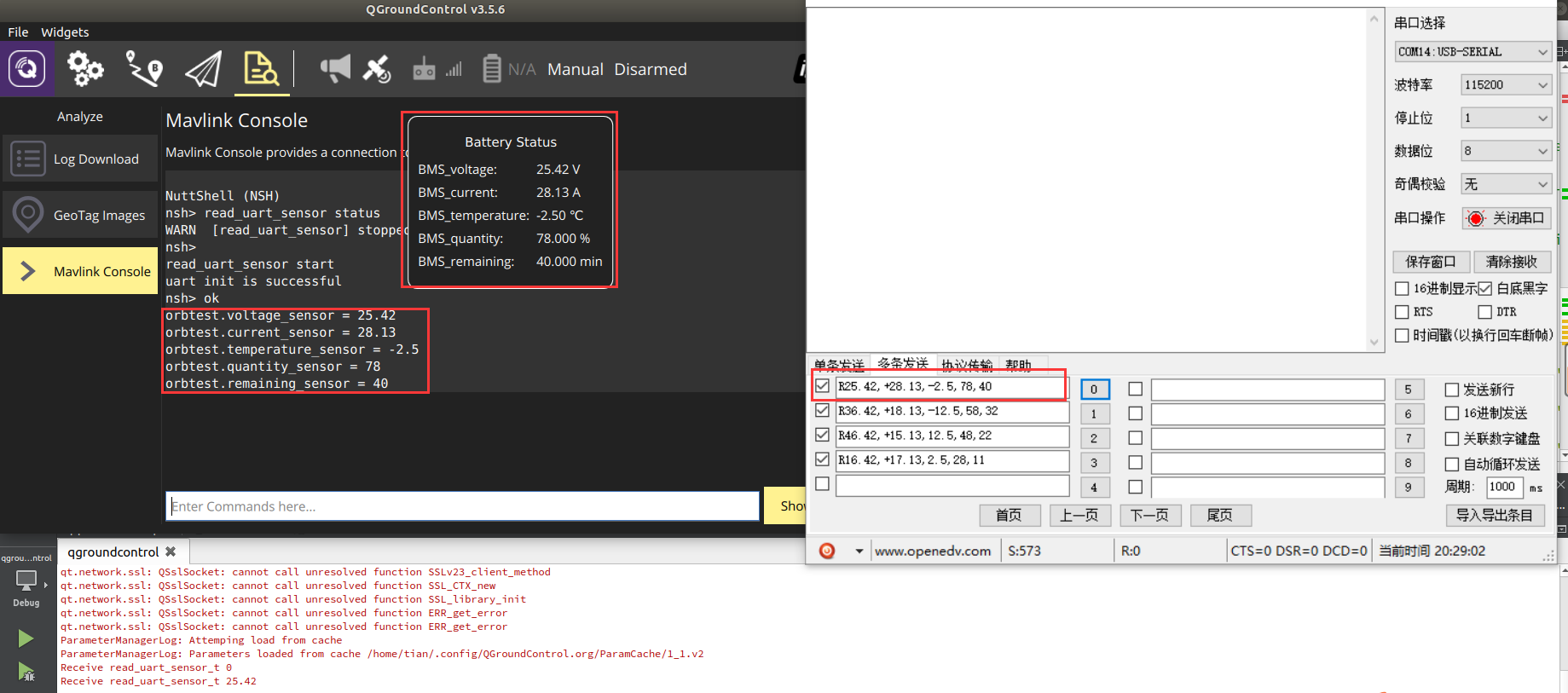Toggle 16进制发送 hex send checkbox
The image size is (1568, 693).
(1451, 413)
